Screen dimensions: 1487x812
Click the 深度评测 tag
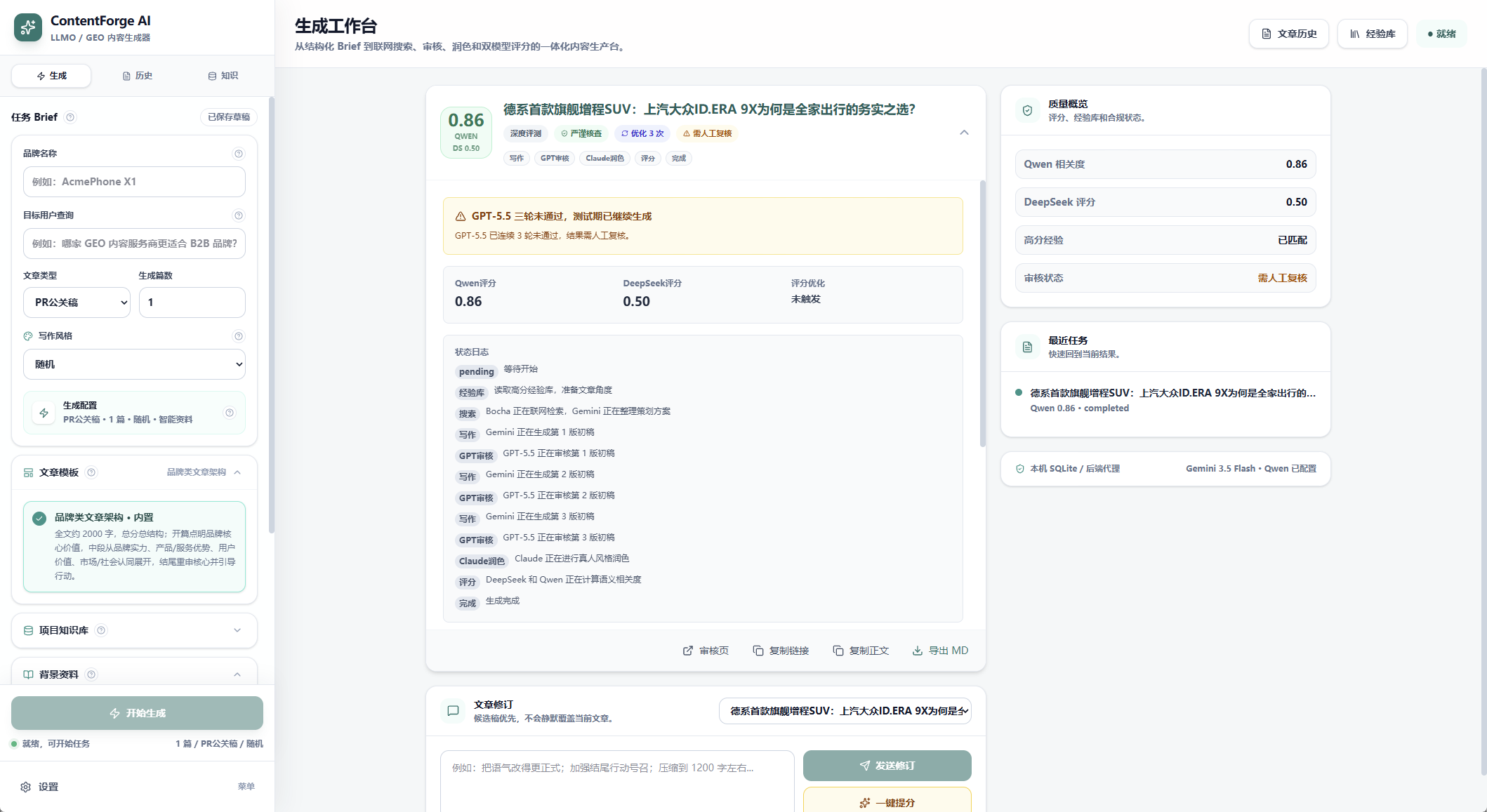pos(526,133)
